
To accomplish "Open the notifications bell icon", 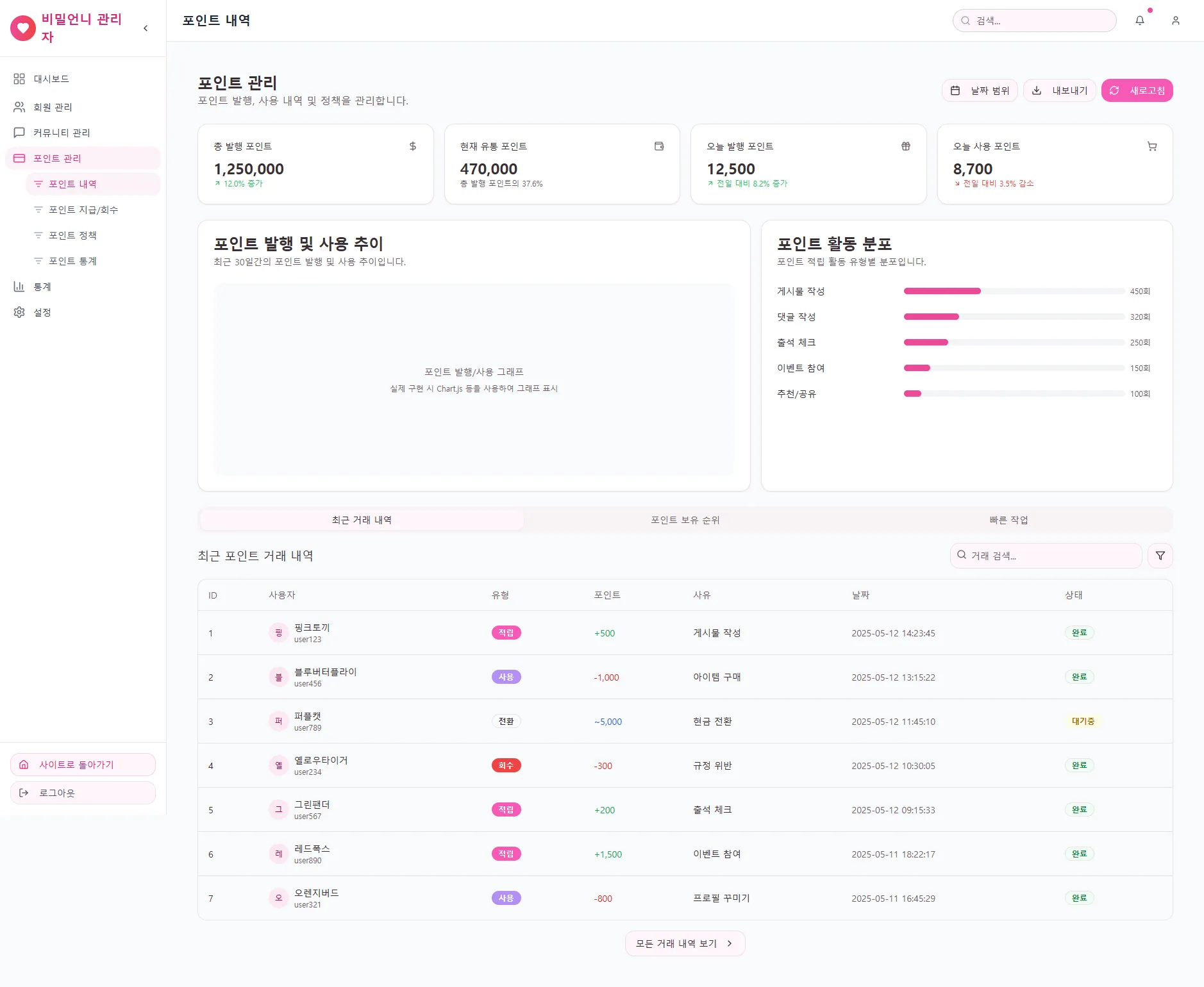I will coord(1140,21).
